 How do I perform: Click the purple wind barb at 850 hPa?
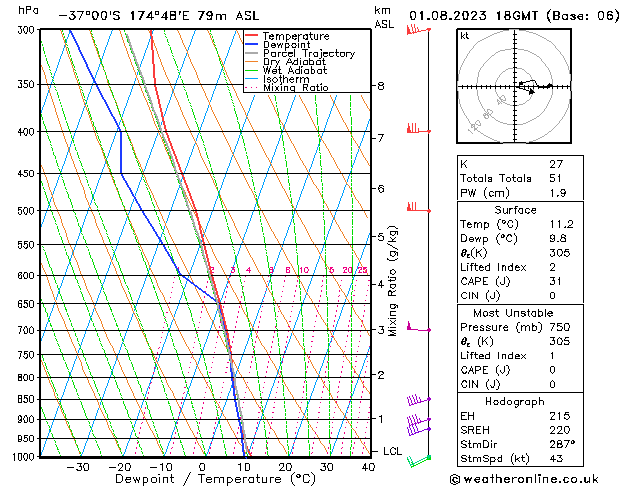418,400
